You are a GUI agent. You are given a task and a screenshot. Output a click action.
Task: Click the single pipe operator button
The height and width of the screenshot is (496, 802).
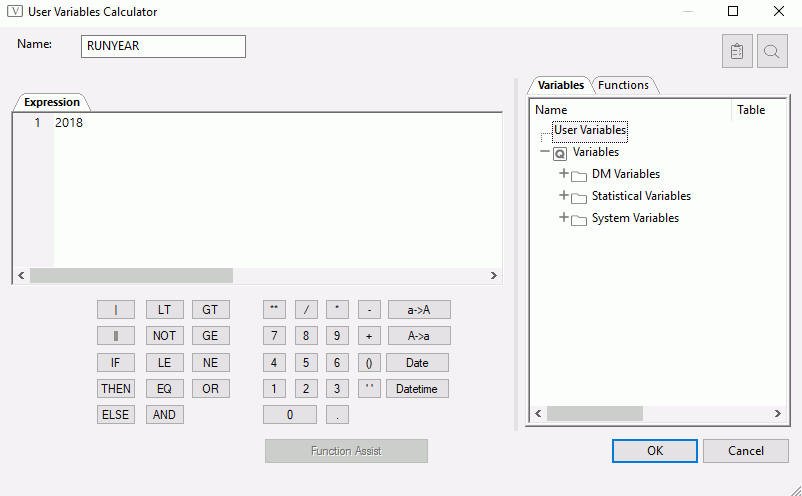tap(116, 310)
